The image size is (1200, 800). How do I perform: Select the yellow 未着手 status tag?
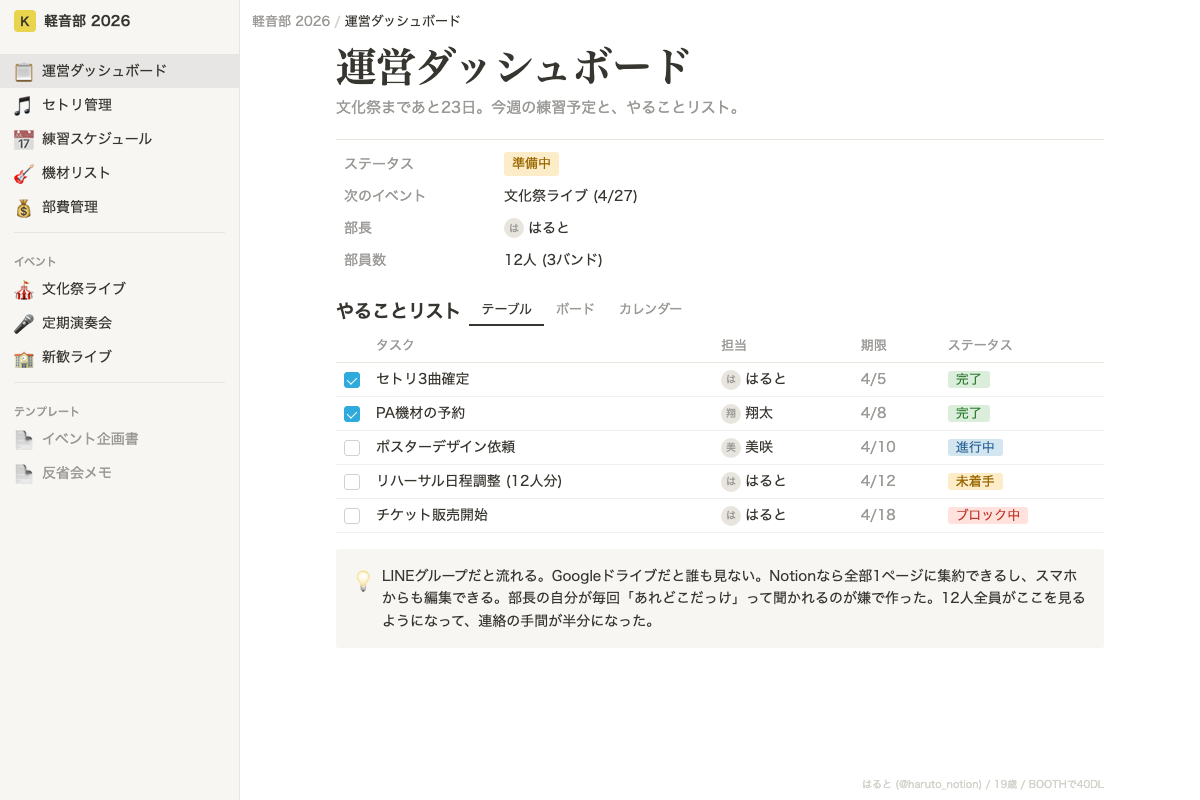[x=975, y=481]
